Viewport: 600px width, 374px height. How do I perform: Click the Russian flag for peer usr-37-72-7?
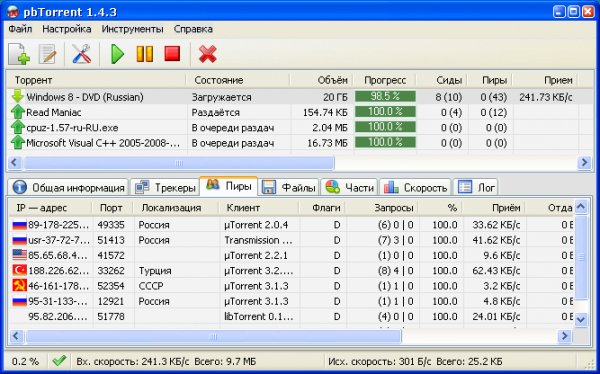pos(20,240)
